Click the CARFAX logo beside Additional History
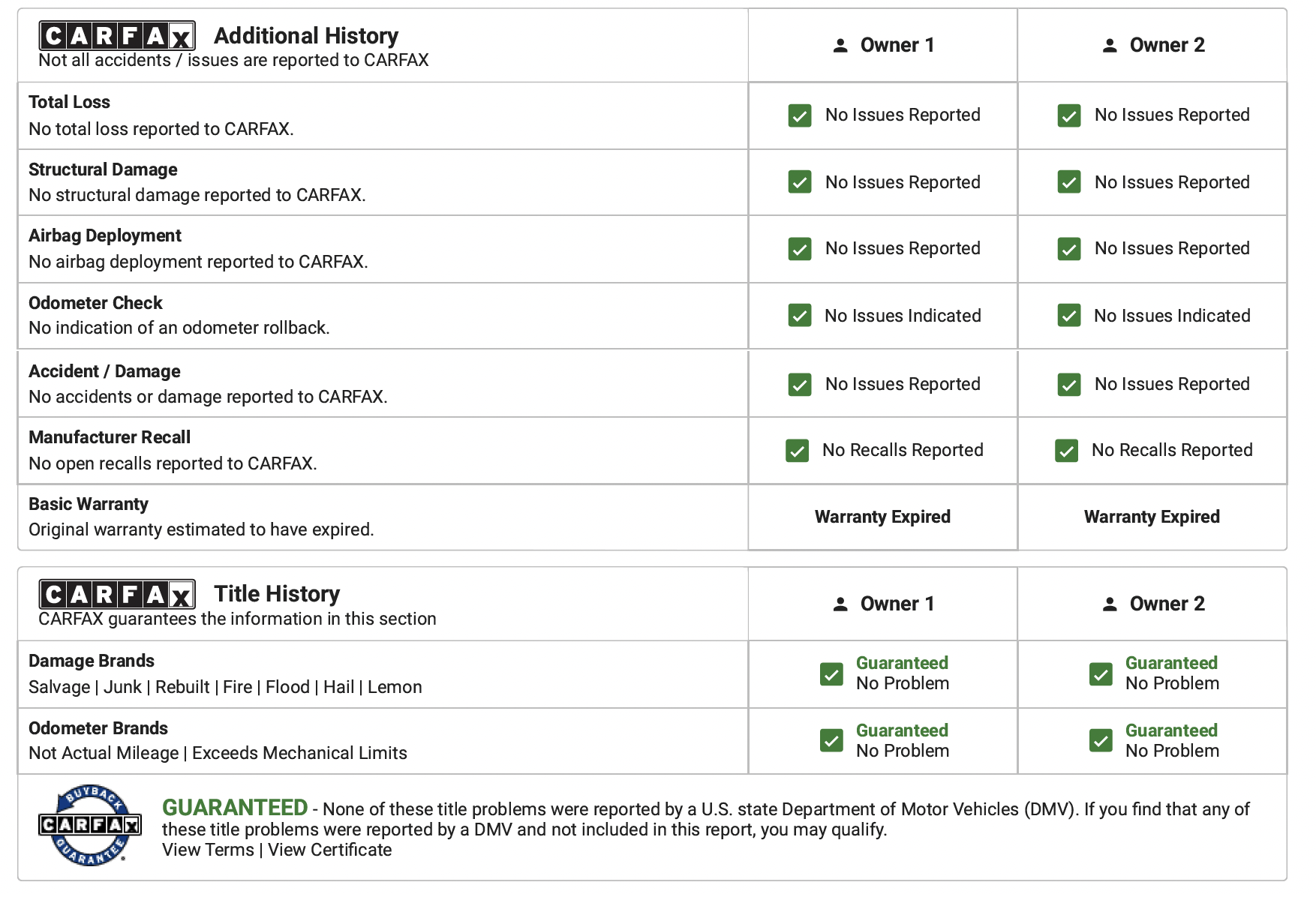The width and height of the screenshot is (1316, 900). click(x=117, y=35)
